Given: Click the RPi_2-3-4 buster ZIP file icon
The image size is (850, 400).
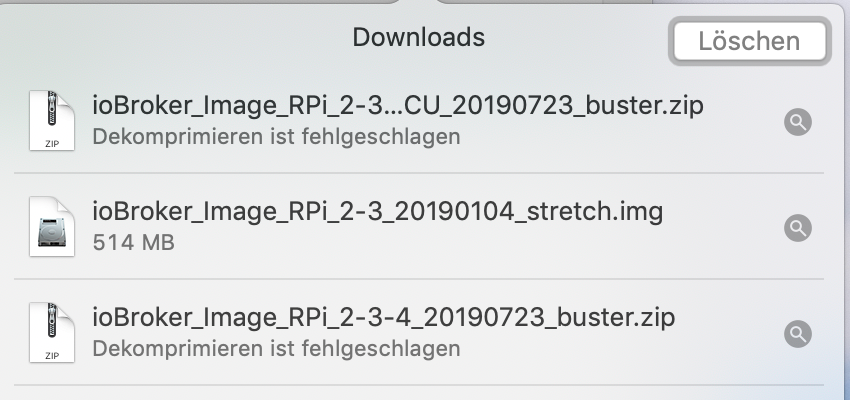Looking at the screenshot, I should [x=52, y=334].
